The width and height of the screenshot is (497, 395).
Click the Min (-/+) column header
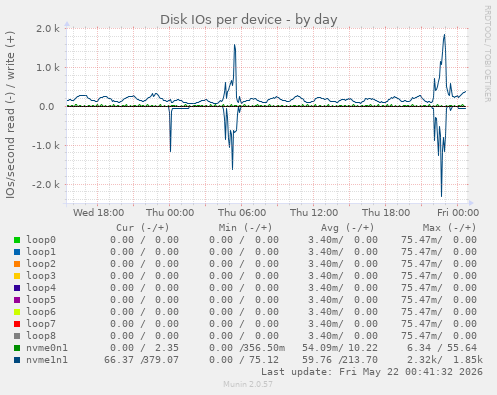point(245,228)
